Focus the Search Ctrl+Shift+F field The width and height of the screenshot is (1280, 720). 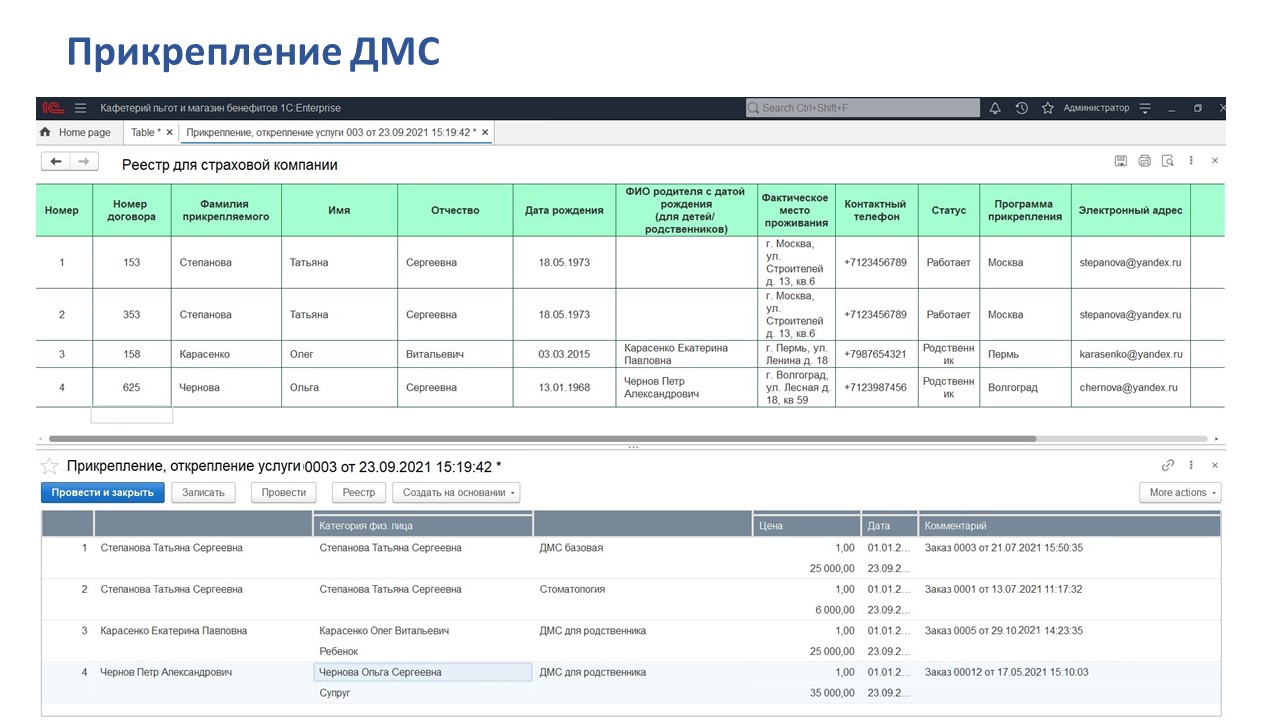[x=863, y=108]
